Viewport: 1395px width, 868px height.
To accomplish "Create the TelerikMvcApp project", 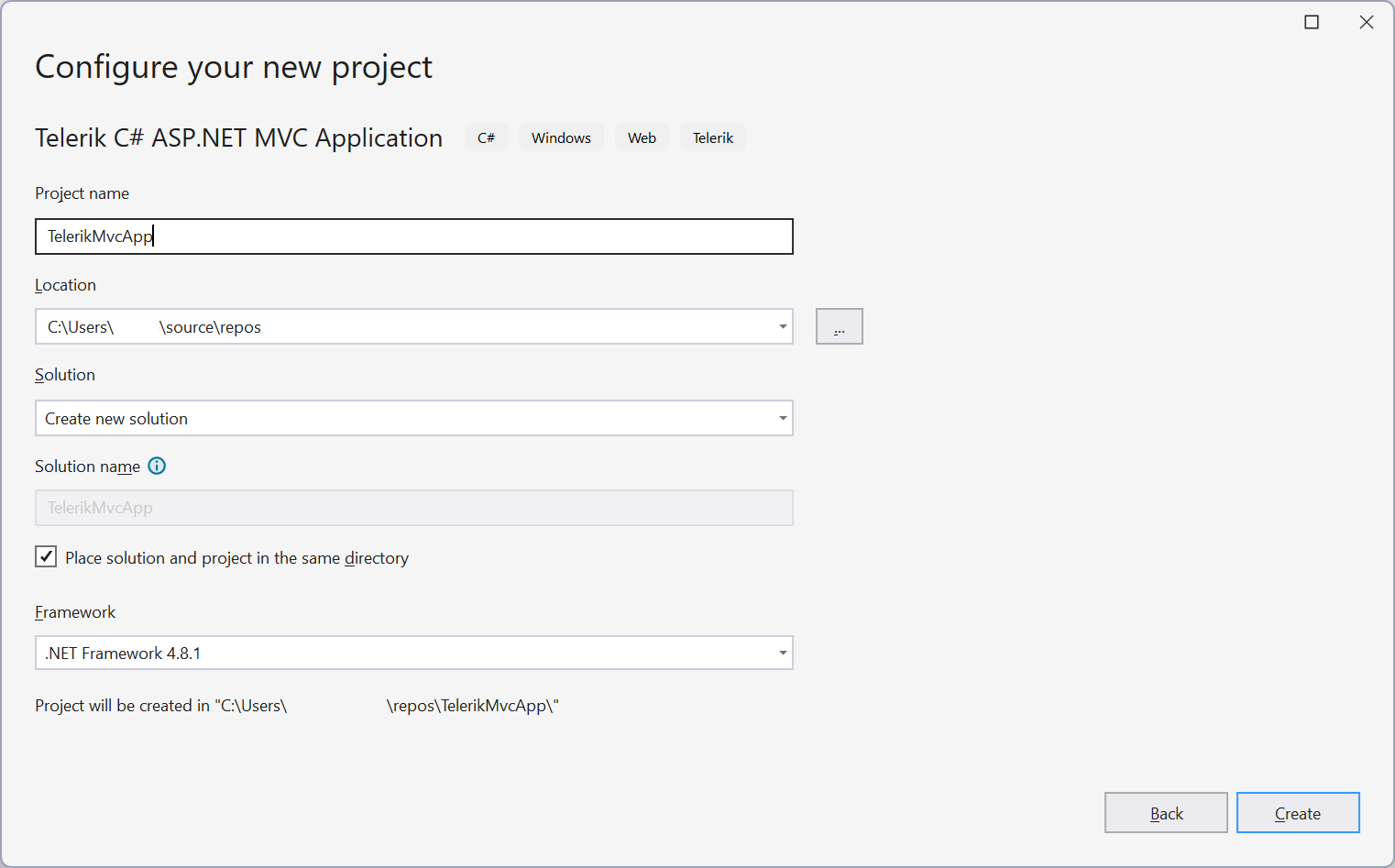I will click(x=1298, y=812).
